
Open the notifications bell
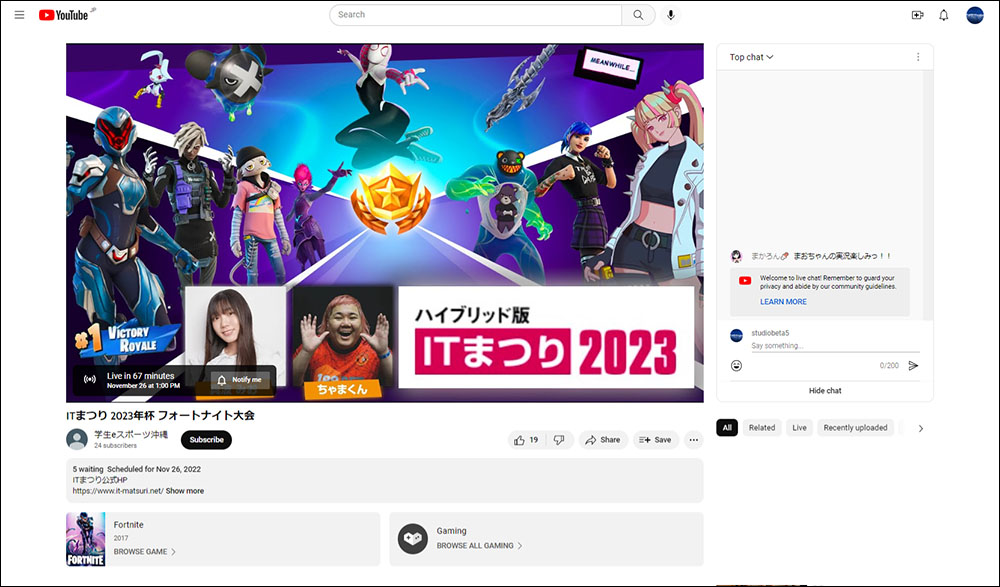(944, 15)
